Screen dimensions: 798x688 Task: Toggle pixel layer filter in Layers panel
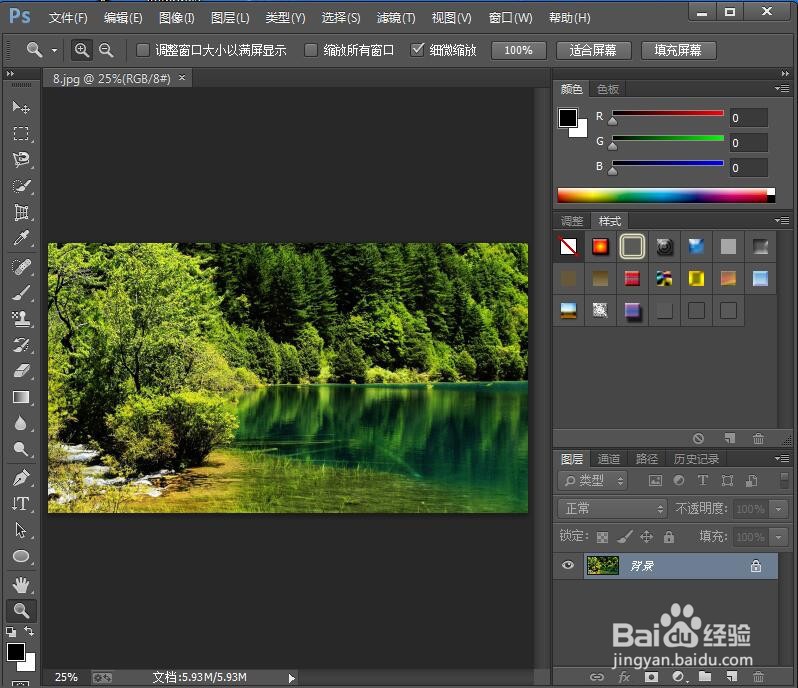click(x=656, y=480)
